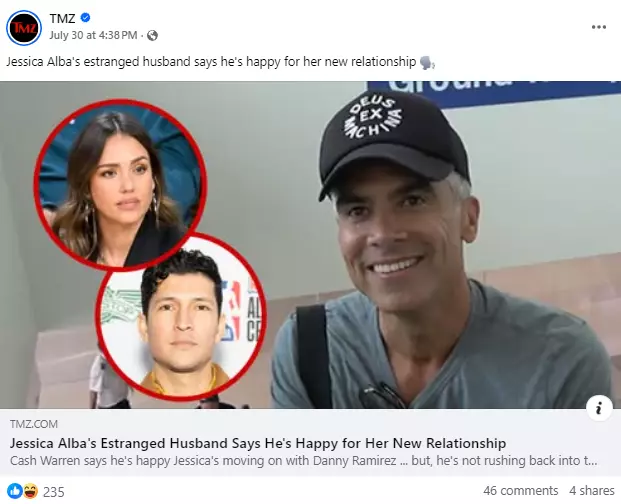Click the TMZ profile picture logo

(24, 27)
